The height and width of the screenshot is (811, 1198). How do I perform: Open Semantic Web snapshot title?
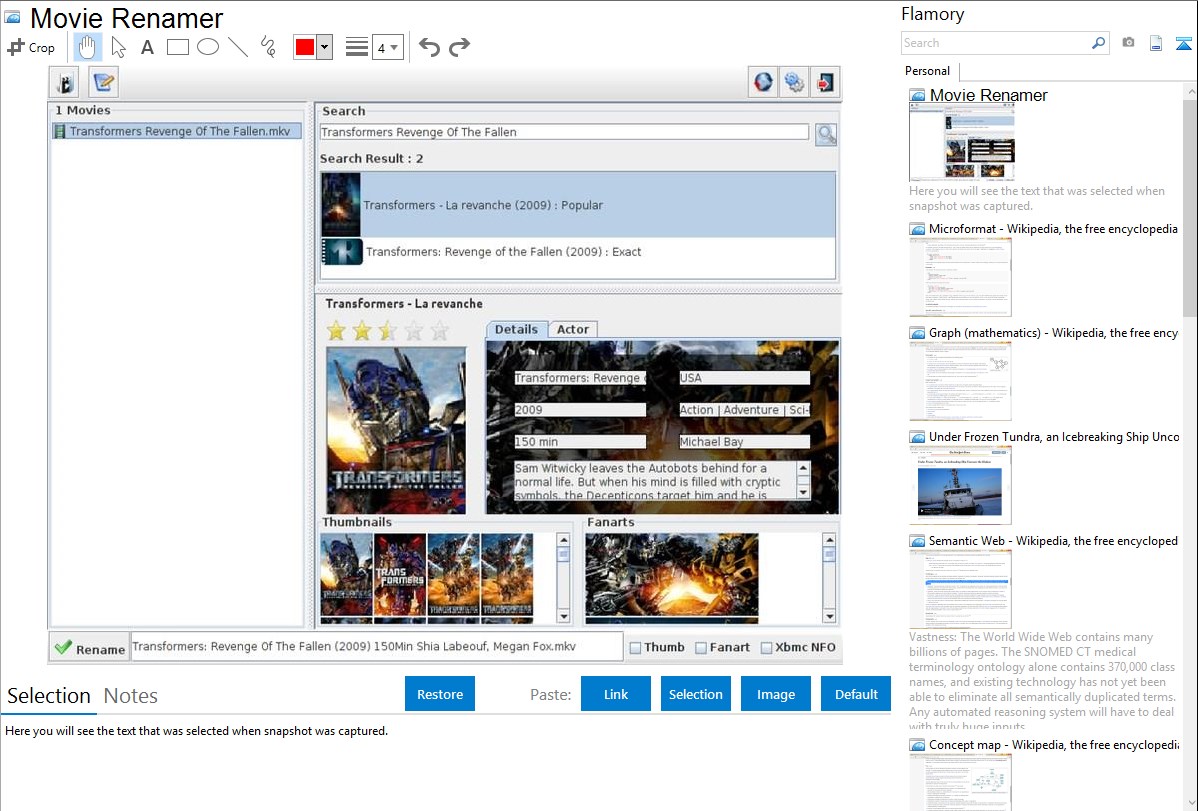[1053, 540]
